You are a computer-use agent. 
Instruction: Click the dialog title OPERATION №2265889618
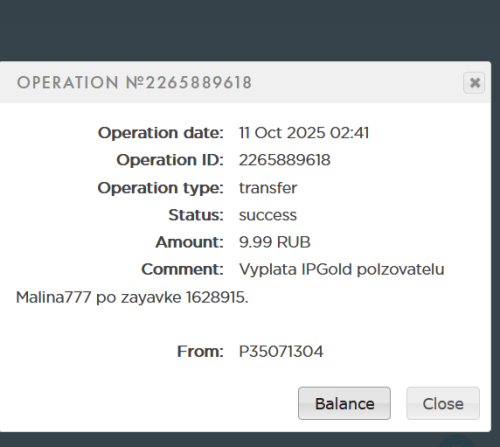pos(134,83)
